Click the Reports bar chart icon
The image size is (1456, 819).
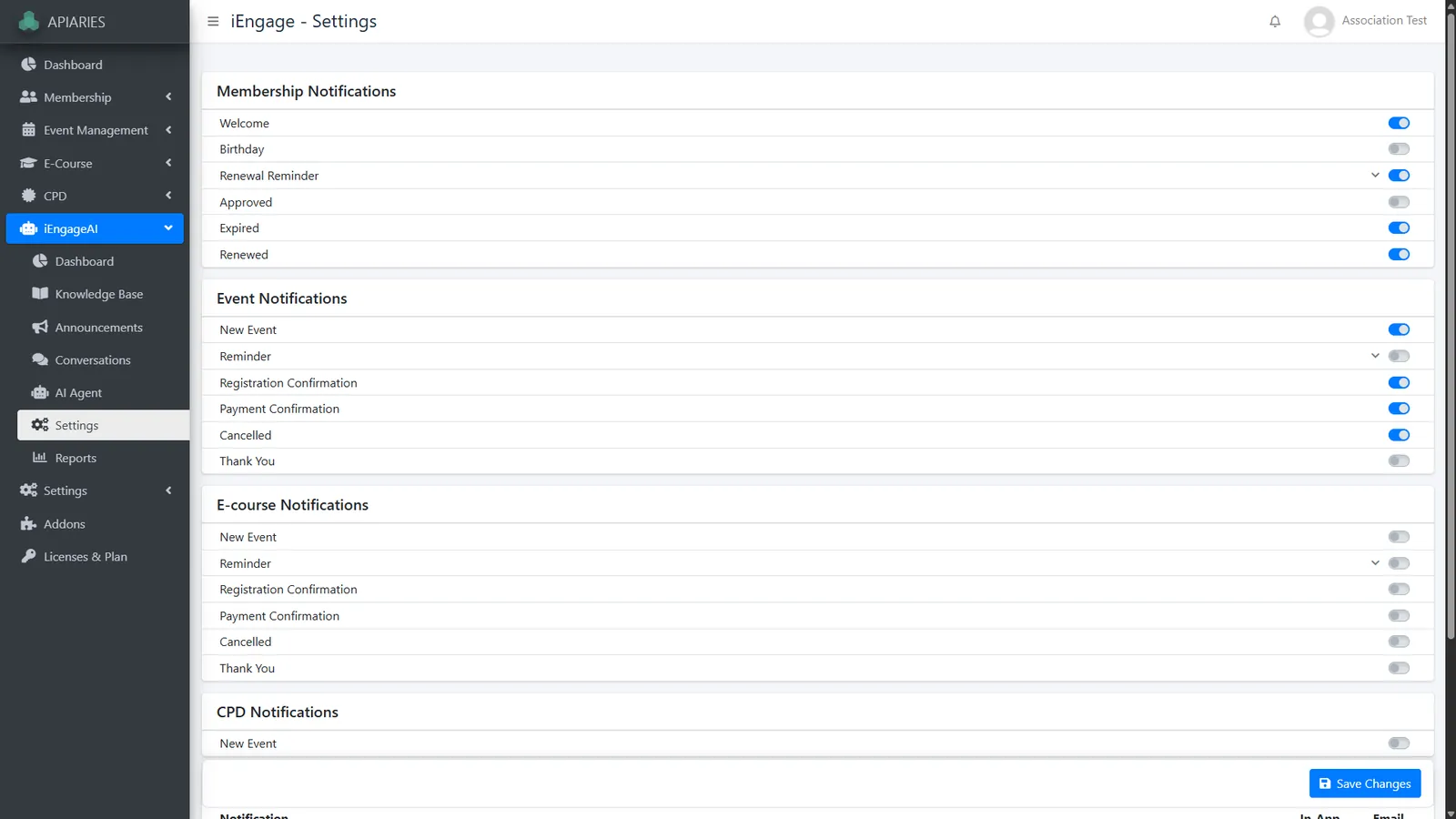(x=40, y=458)
